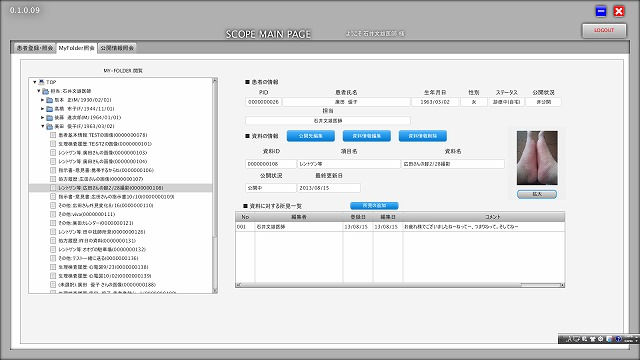Viewport: 640px width, 360px height.
Task: Expand patient folder dated 1944/11/01
Action: coord(42,109)
